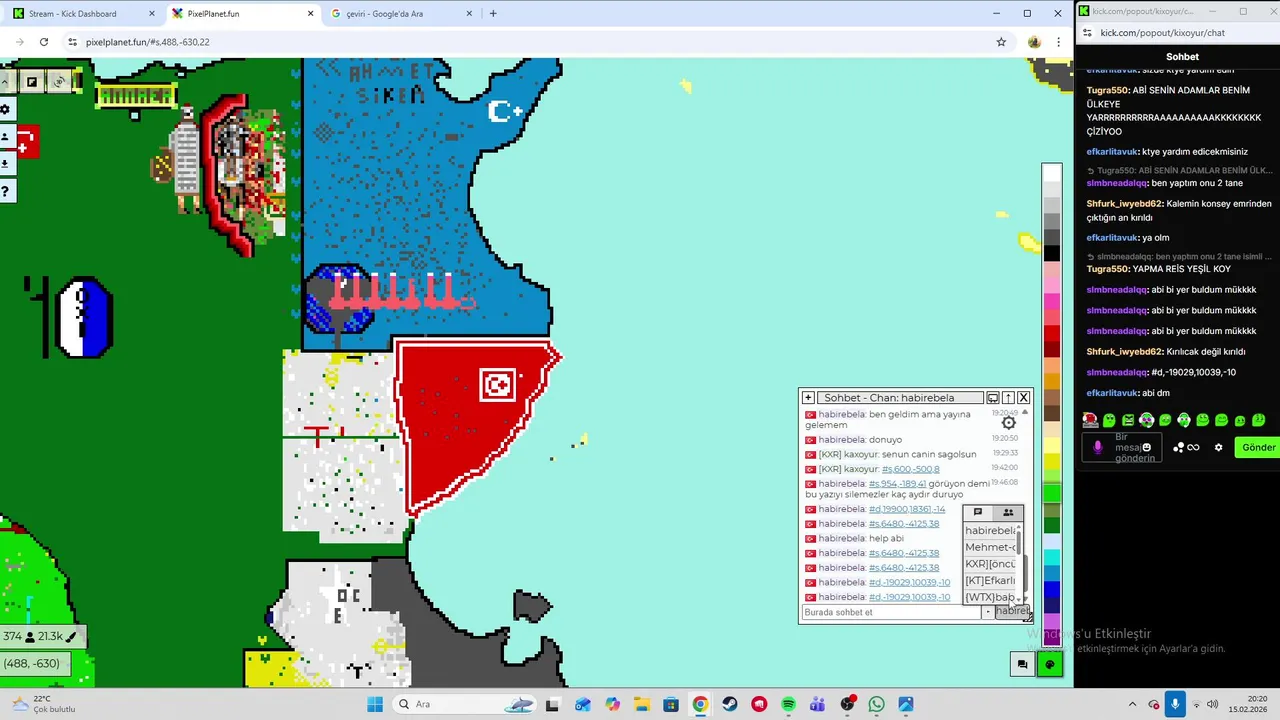Click username Tugra550 saying 'YAPMA REİS YEŞİL KOY'
Image resolution: width=1280 pixels, height=720 pixels.
[x=1108, y=269]
